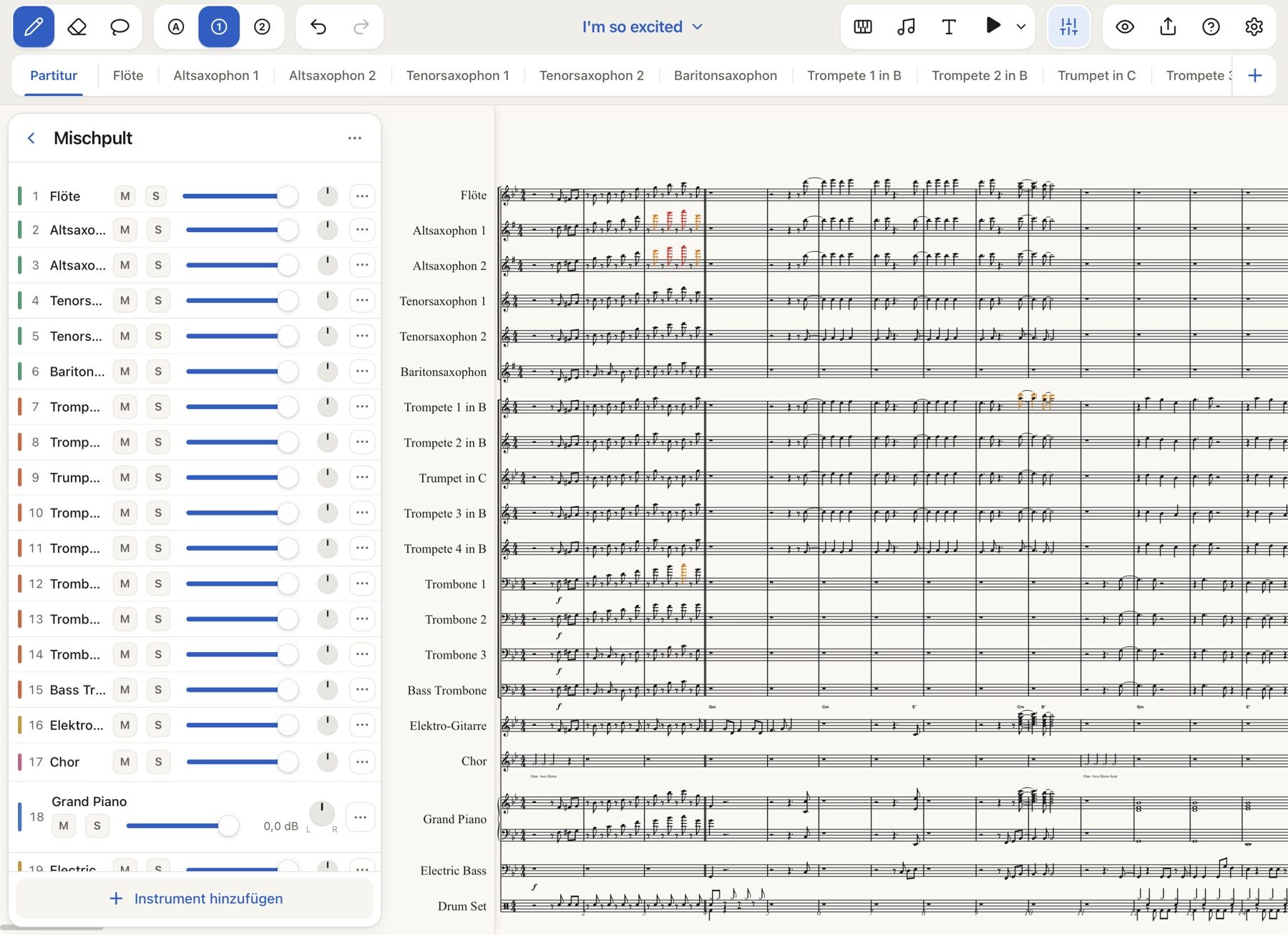
Task: Solo the Grand Piano track
Action: tap(97, 825)
